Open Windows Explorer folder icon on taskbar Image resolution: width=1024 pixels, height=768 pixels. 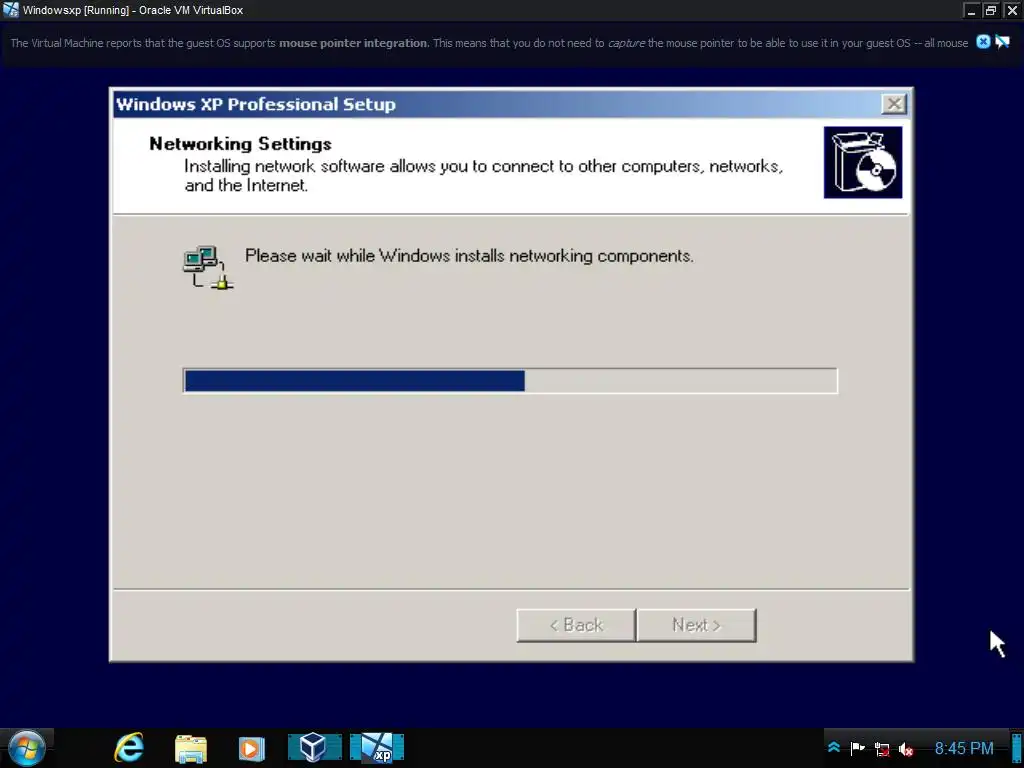(191, 748)
